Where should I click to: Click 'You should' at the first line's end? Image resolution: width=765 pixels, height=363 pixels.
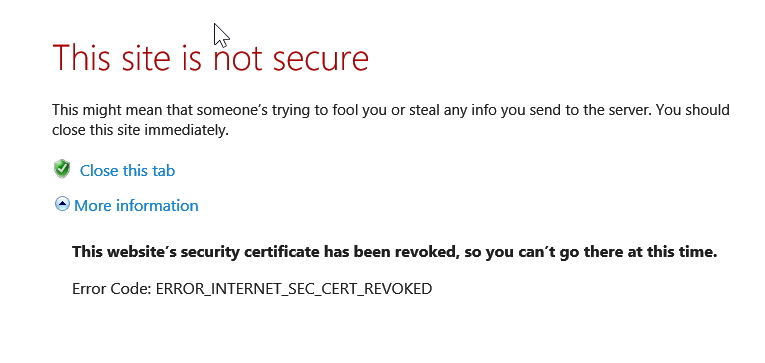click(x=693, y=110)
